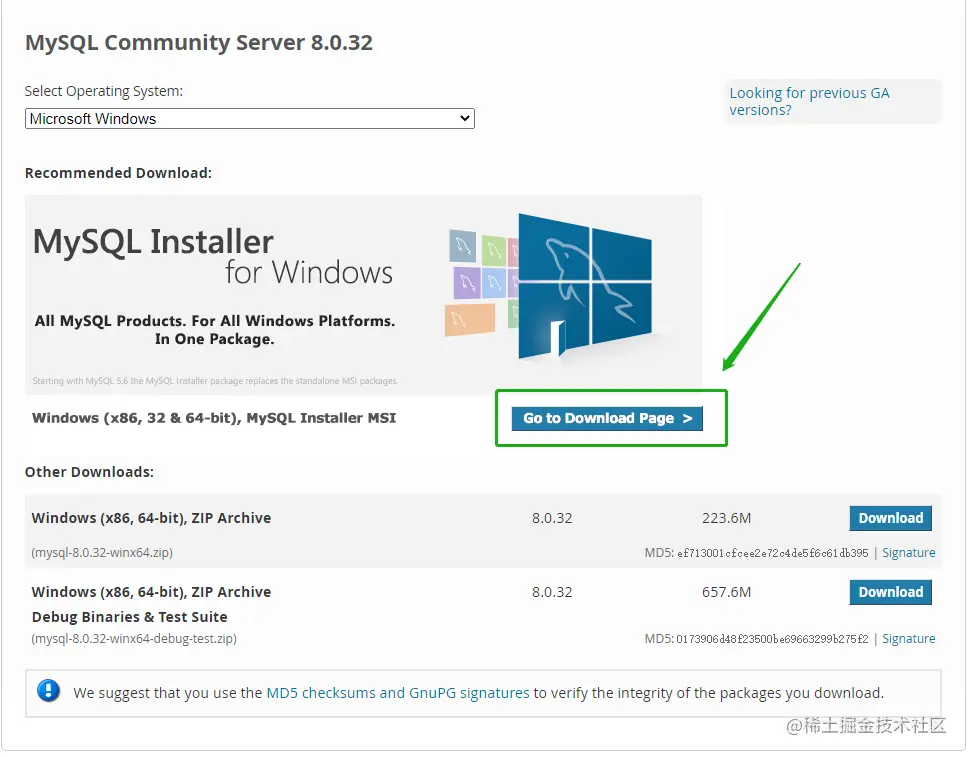Download the 657.6M Debug Binaries ZIP Archive
968x757 pixels.
pos(890,592)
